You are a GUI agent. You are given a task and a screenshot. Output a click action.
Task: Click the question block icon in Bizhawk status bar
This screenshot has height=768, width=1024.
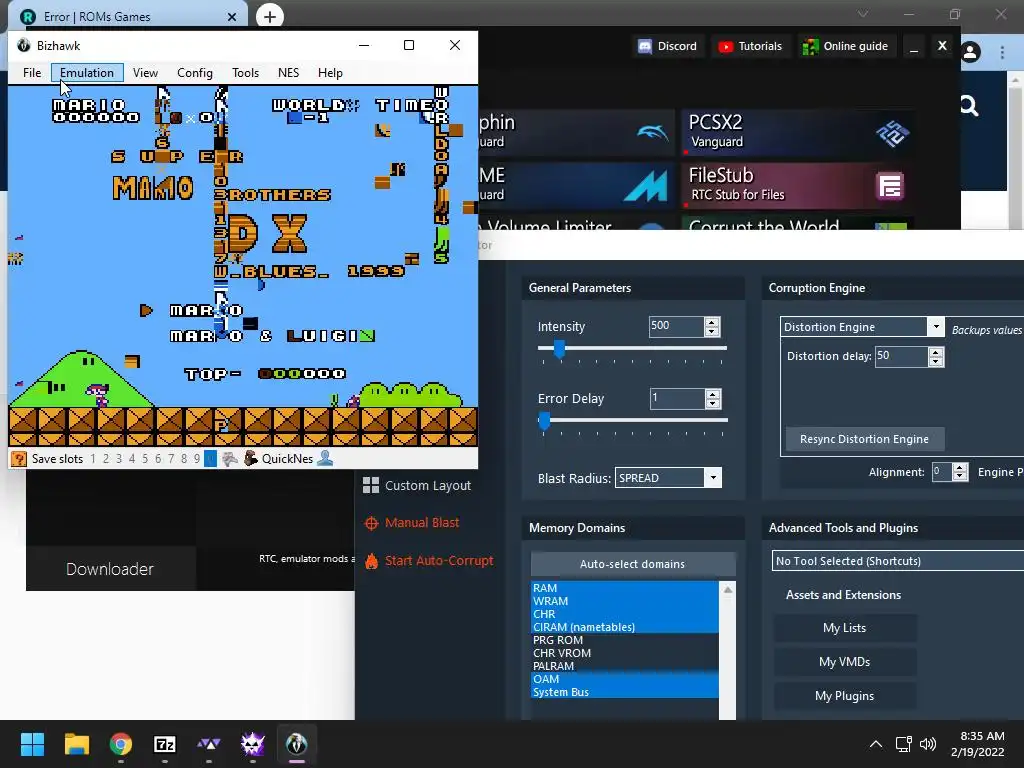point(19,459)
